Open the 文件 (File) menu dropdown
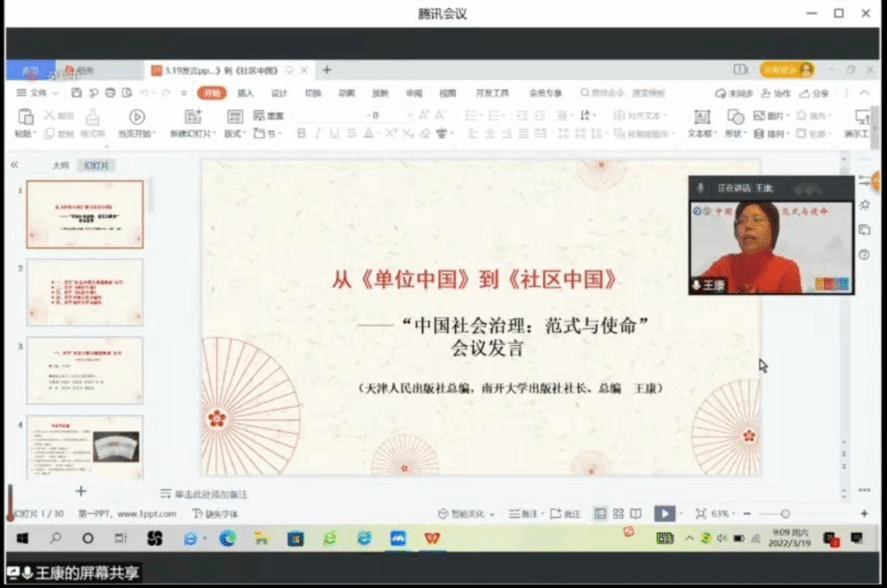This screenshot has height=588, width=887. pyautogui.click(x=38, y=93)
